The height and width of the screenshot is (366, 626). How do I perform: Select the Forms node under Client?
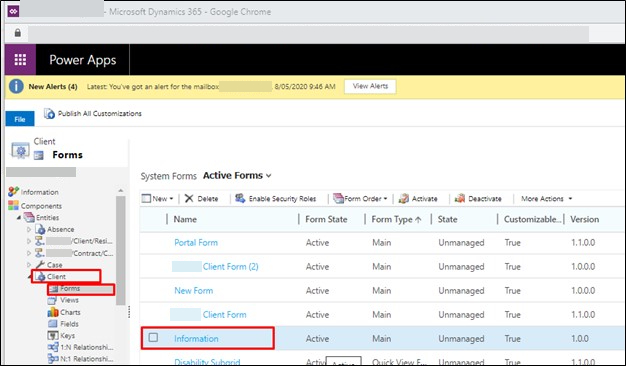coord(70,288)
